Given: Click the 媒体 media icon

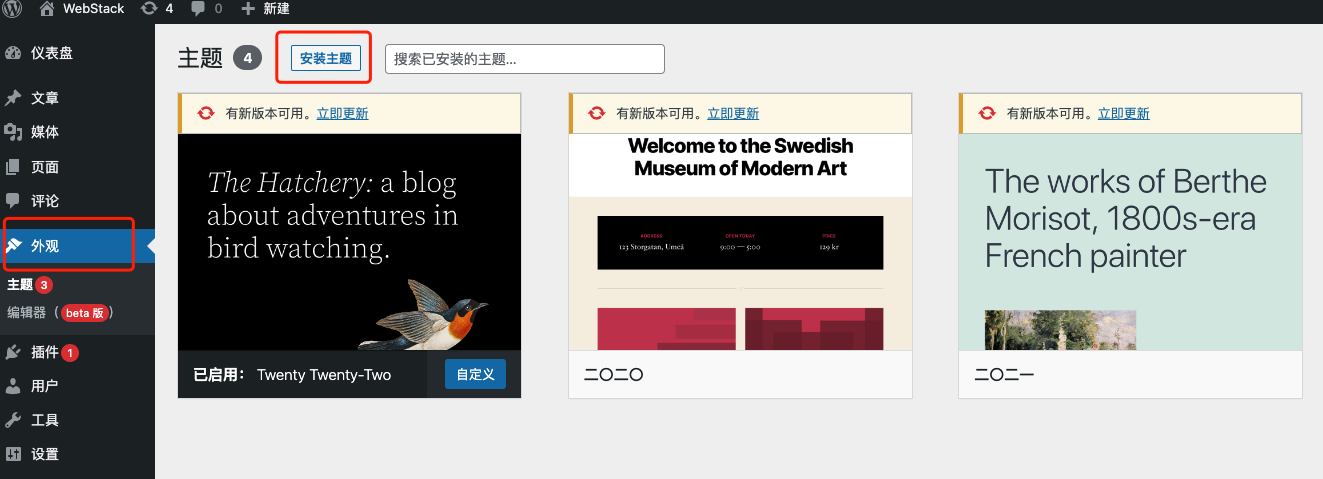Looking at the screenshot, I should tap(13, 132).
